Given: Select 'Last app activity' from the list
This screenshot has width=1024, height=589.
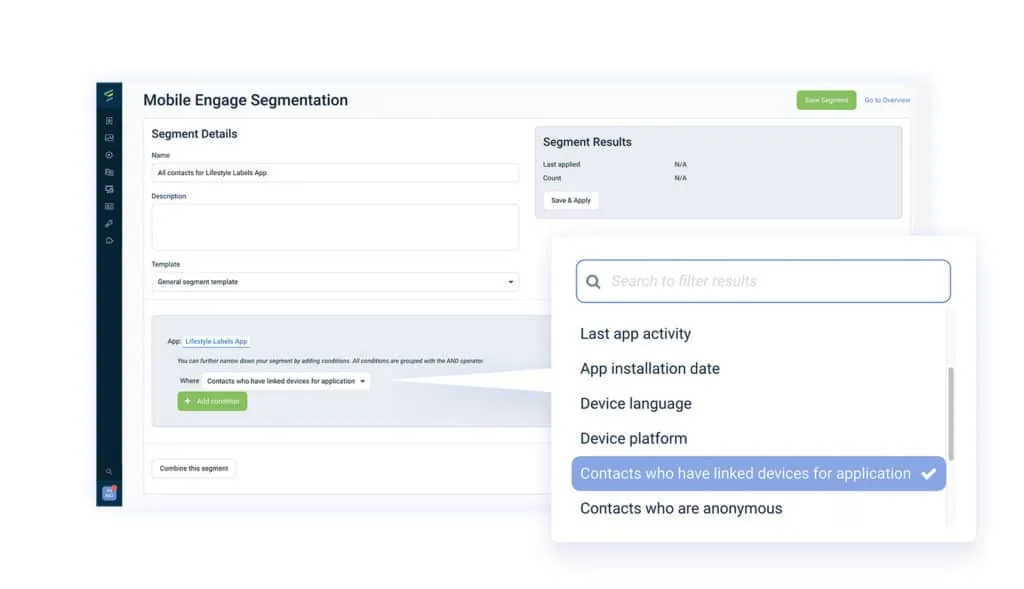Looking at the screenshot, I should 636,334.
